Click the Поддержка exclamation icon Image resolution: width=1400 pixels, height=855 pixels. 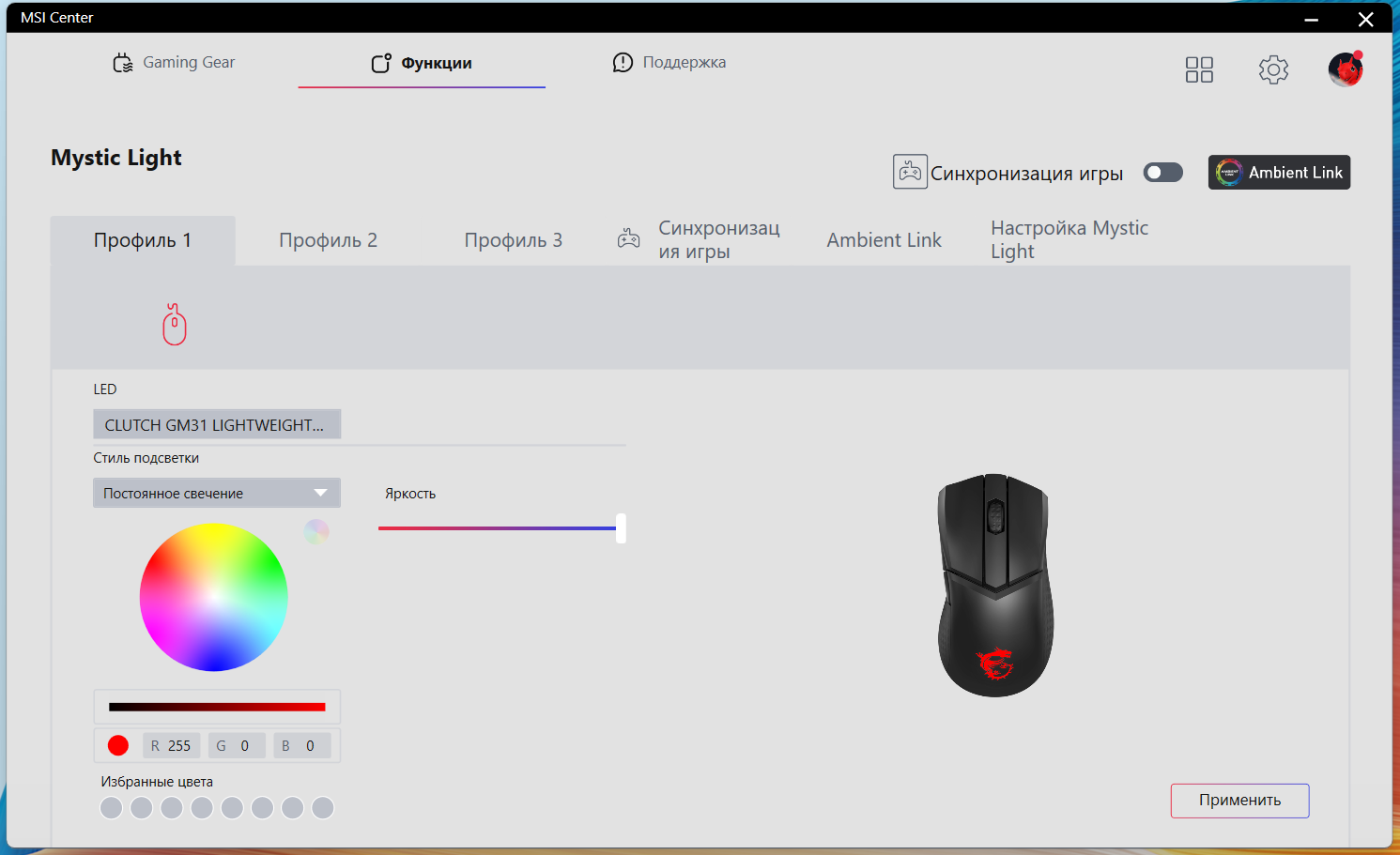point(623,63)
